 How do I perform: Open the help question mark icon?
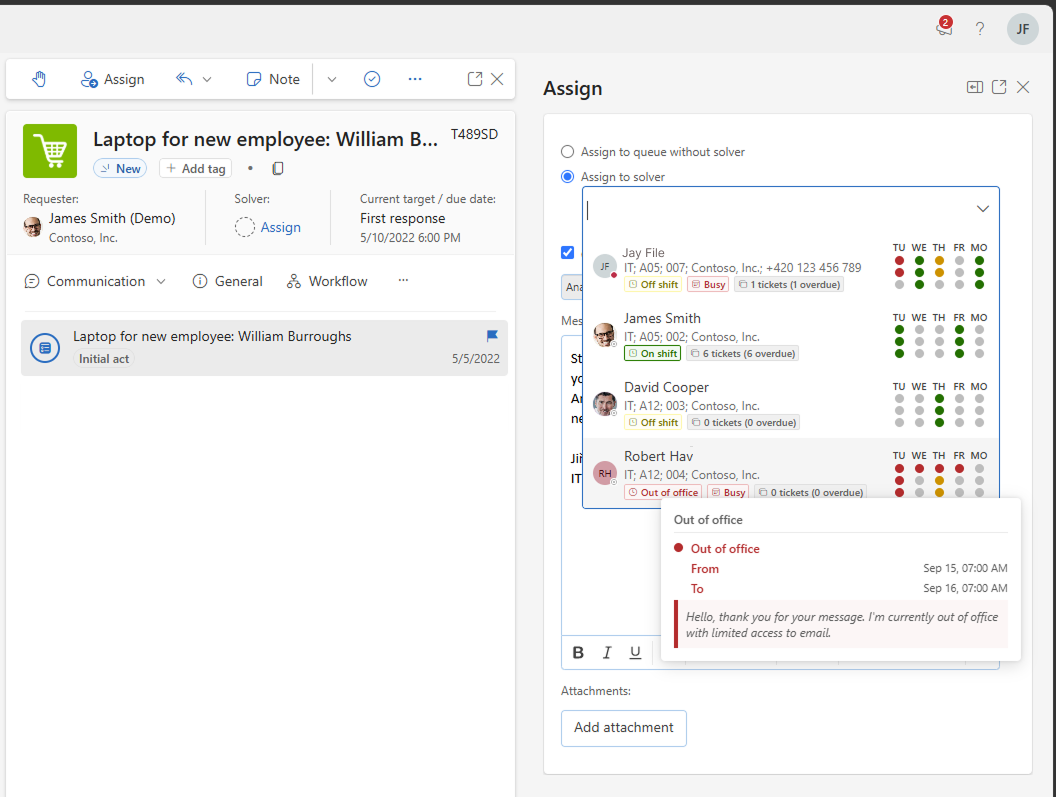click(980, 29)
